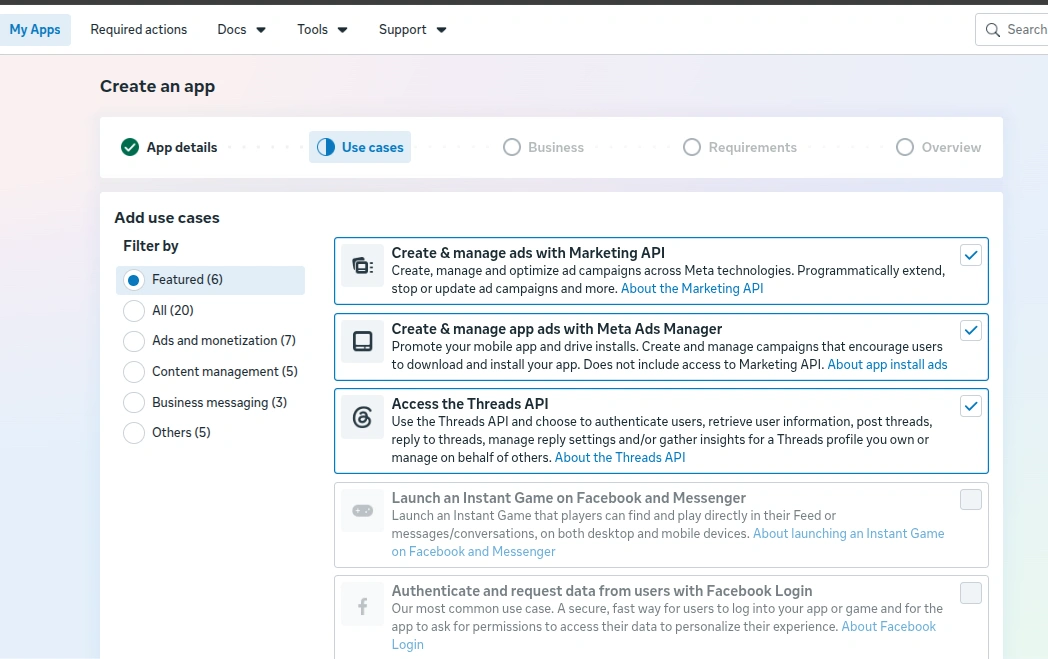Open the Tools dropdown menu
The image size is (1048, 659).
pyautogui.click(x=322, y=29)
